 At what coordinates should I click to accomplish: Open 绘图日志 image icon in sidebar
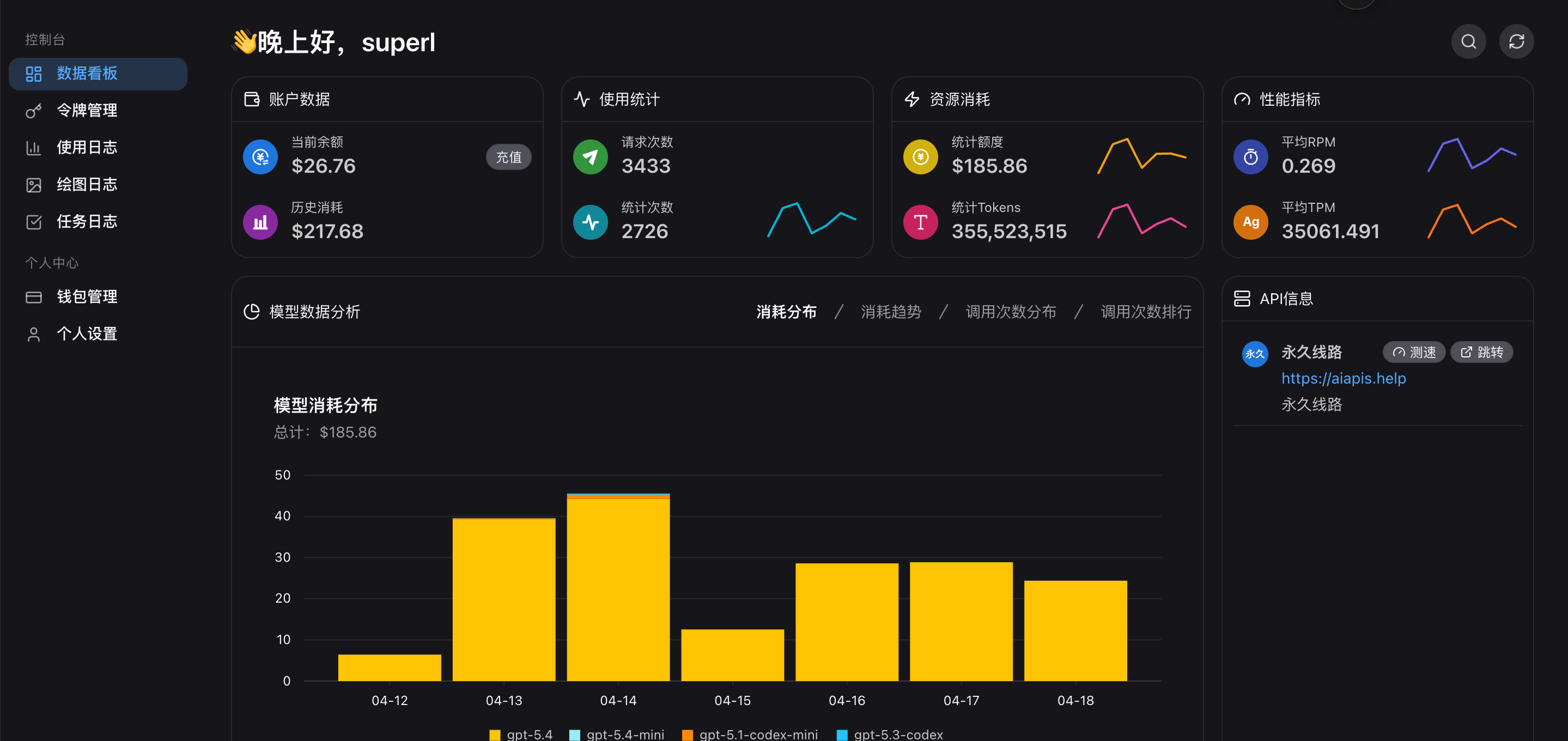(x=33, y=185)
